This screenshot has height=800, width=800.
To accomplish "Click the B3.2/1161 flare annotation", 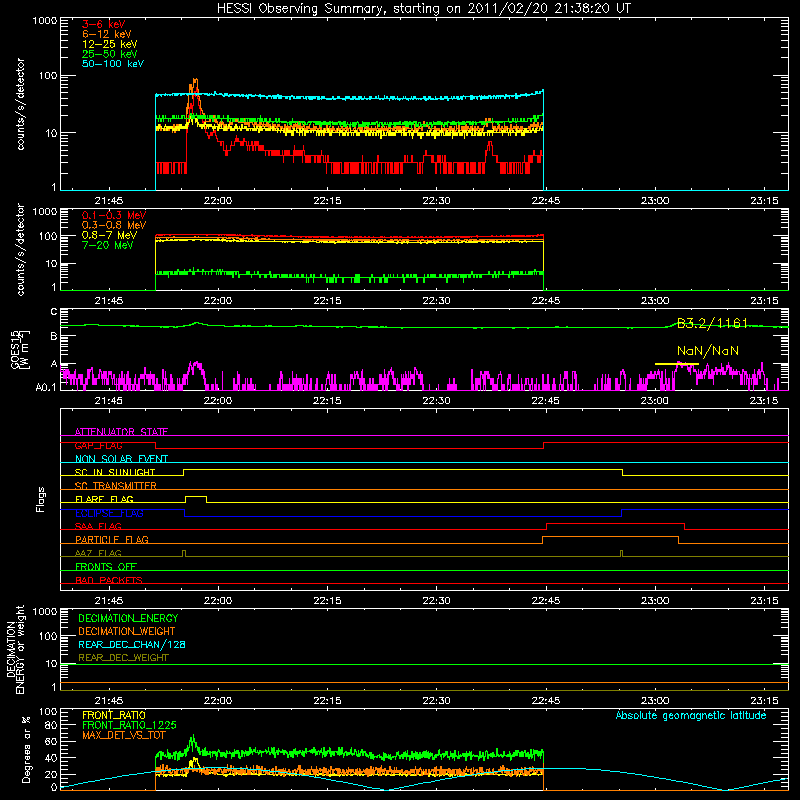I will click(x=712, y=323).
